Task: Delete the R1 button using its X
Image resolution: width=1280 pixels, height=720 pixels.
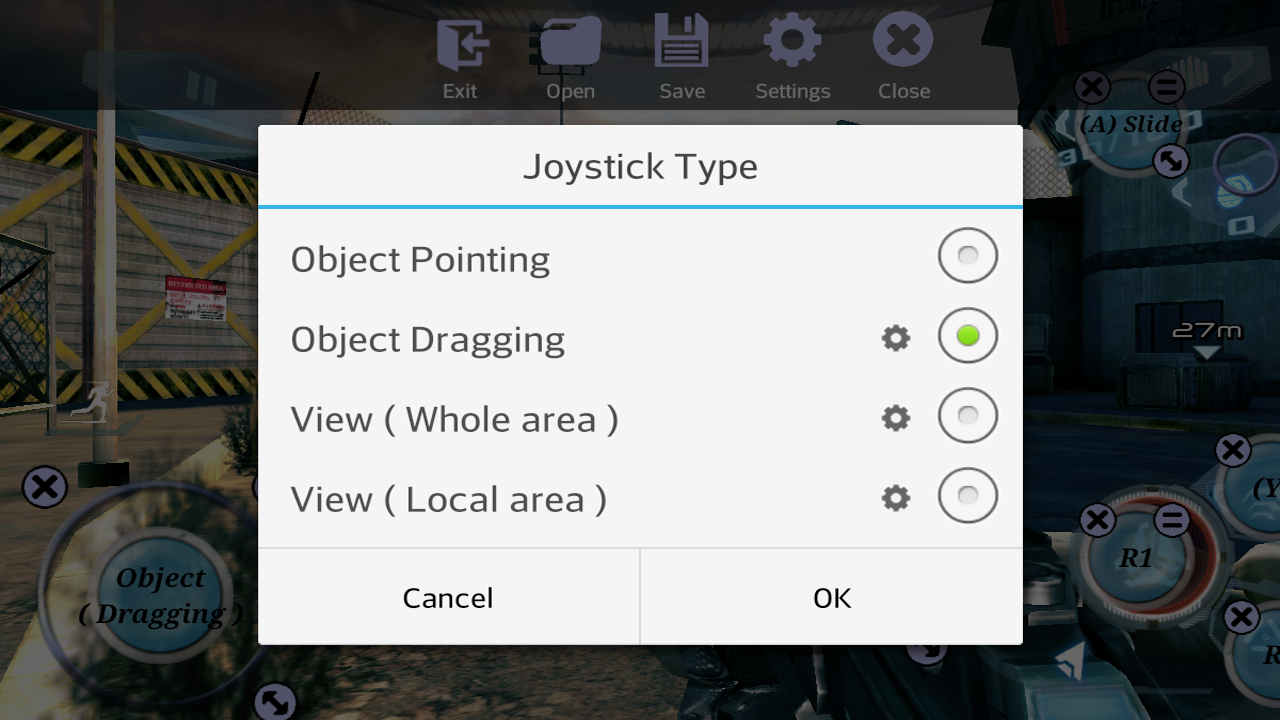Action: point(1098,519)
